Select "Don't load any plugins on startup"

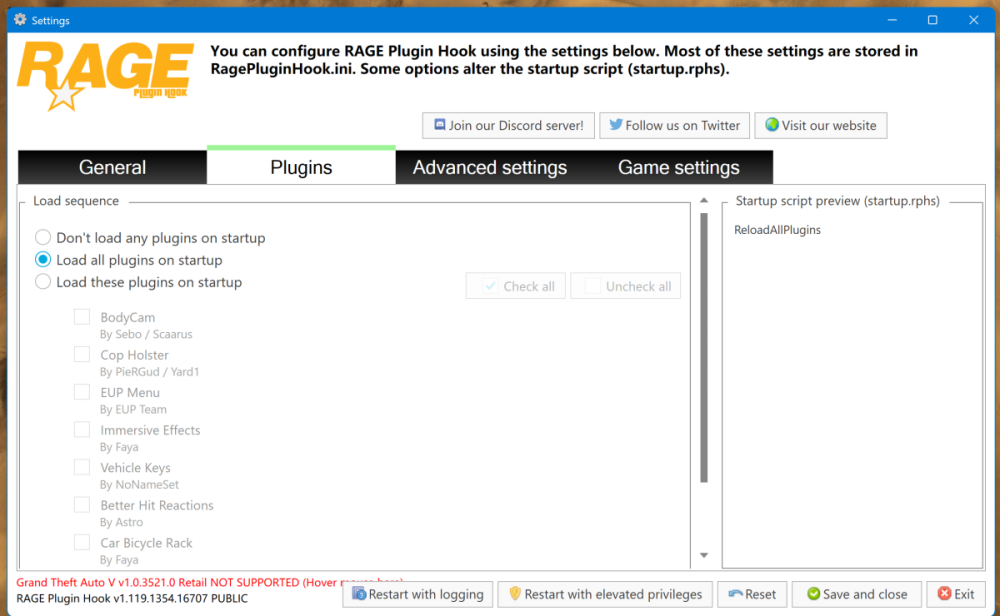(43, 238)
